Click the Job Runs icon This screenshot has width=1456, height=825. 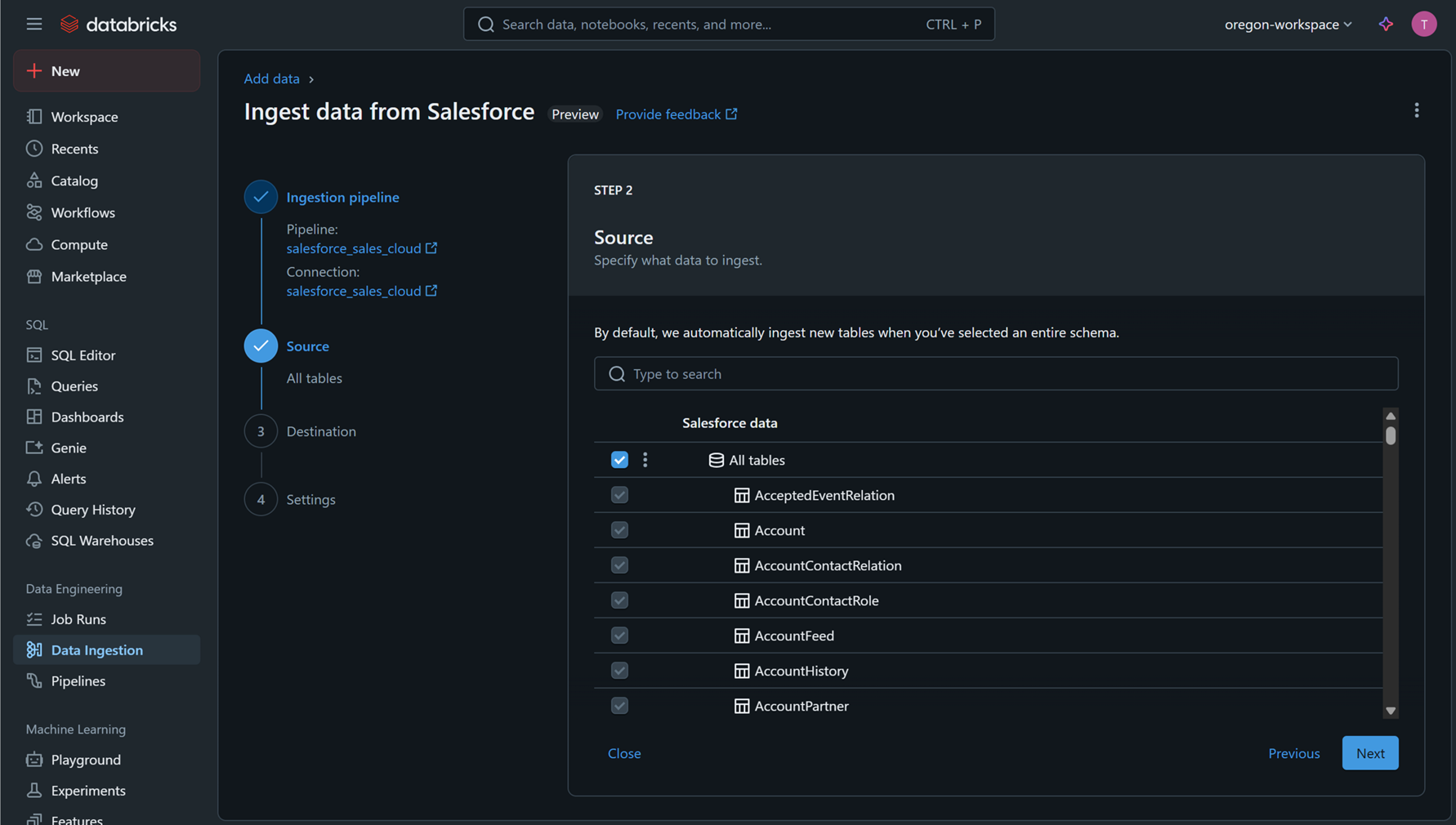point(34,619)
